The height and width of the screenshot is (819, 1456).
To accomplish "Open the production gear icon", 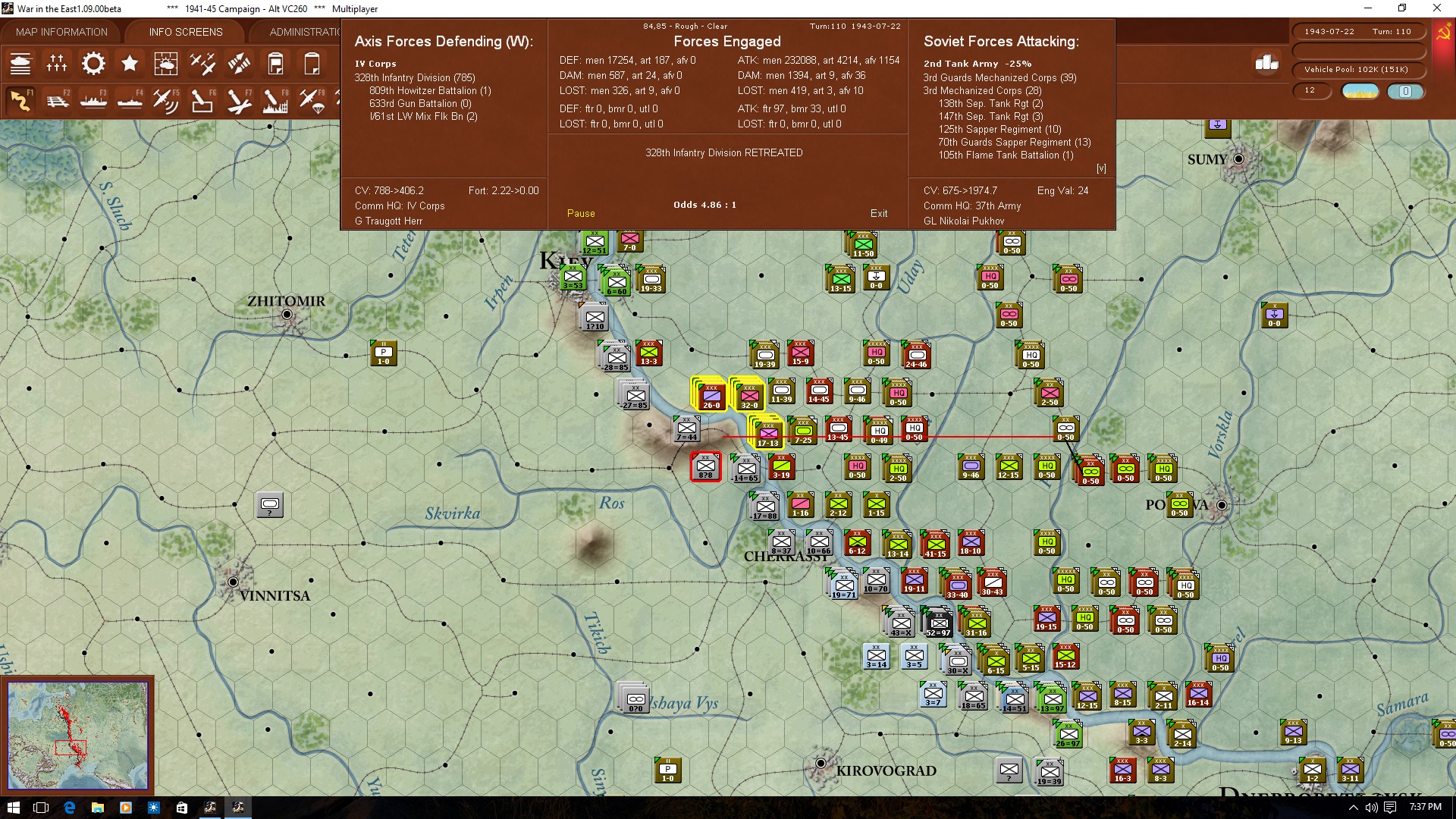I will (x=93, y=64).
